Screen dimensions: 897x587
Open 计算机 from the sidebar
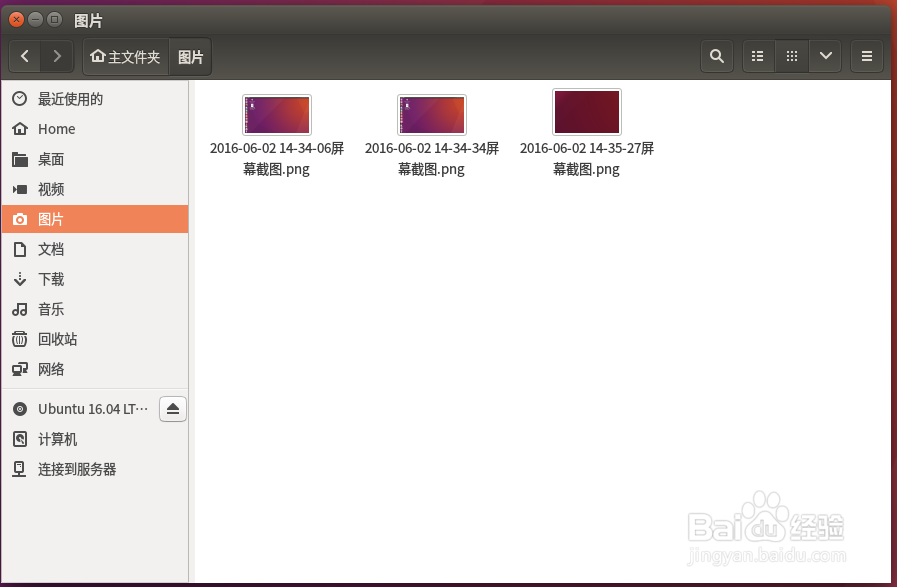click(60, 439)
